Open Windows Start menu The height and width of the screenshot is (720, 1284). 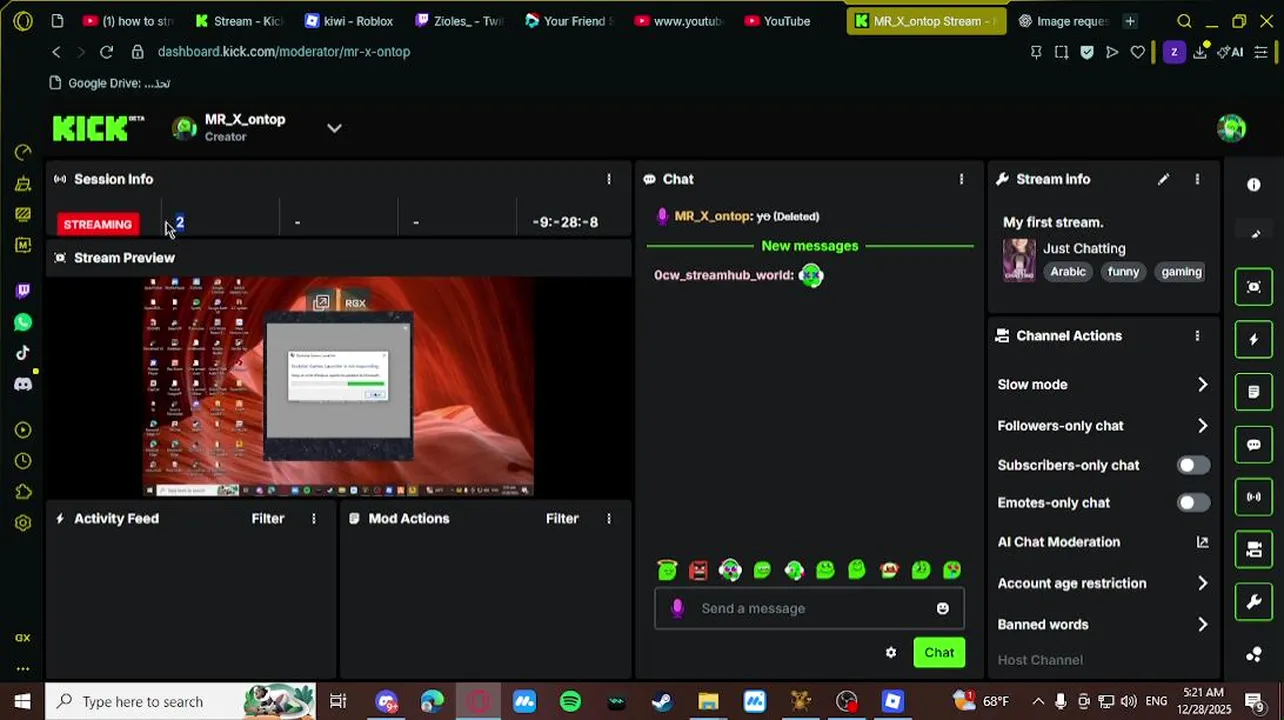coord(22,701)
